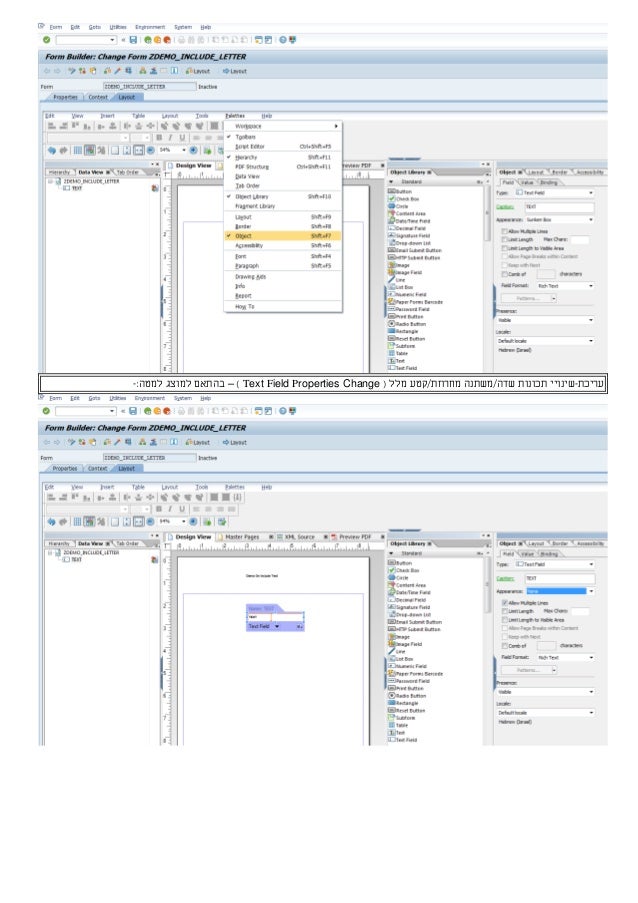Click the Circle object in the lower Object Library
The image size is (638, 903).
point(400,578)
